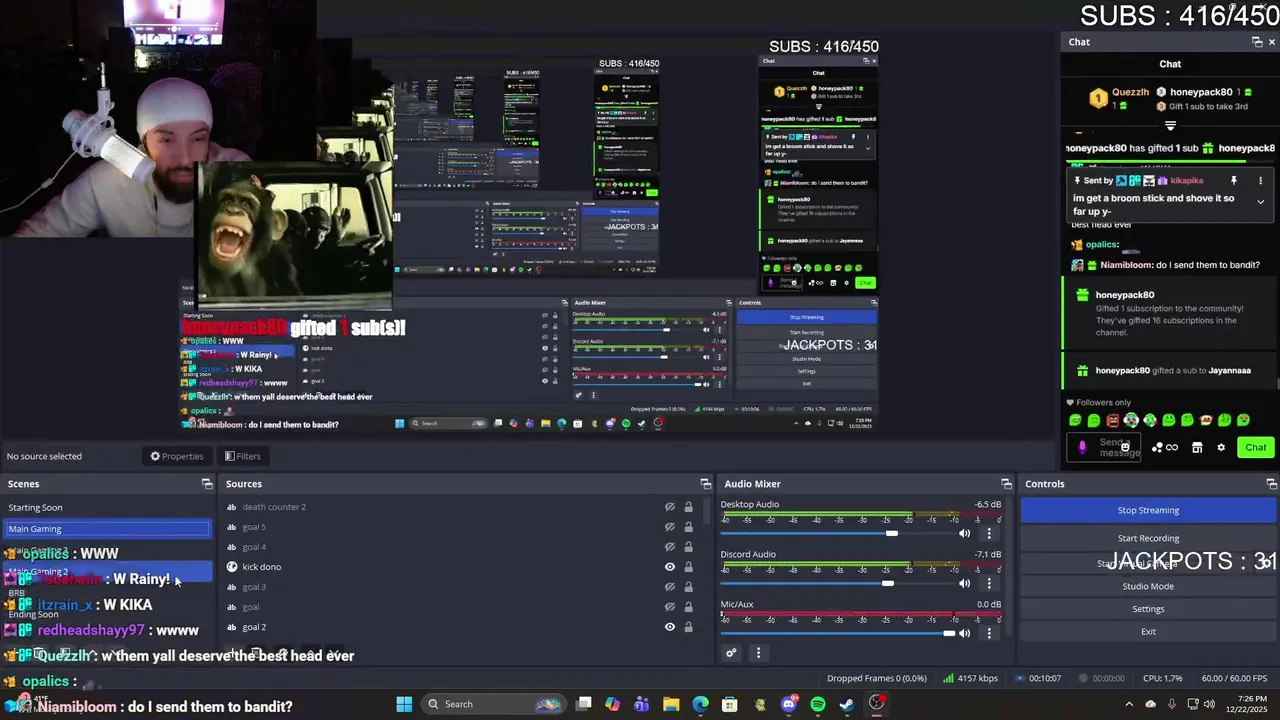Open Mic/Aux three-dot options menu
The width and height of the screenshot is (1280, 720).
point(989,633)
